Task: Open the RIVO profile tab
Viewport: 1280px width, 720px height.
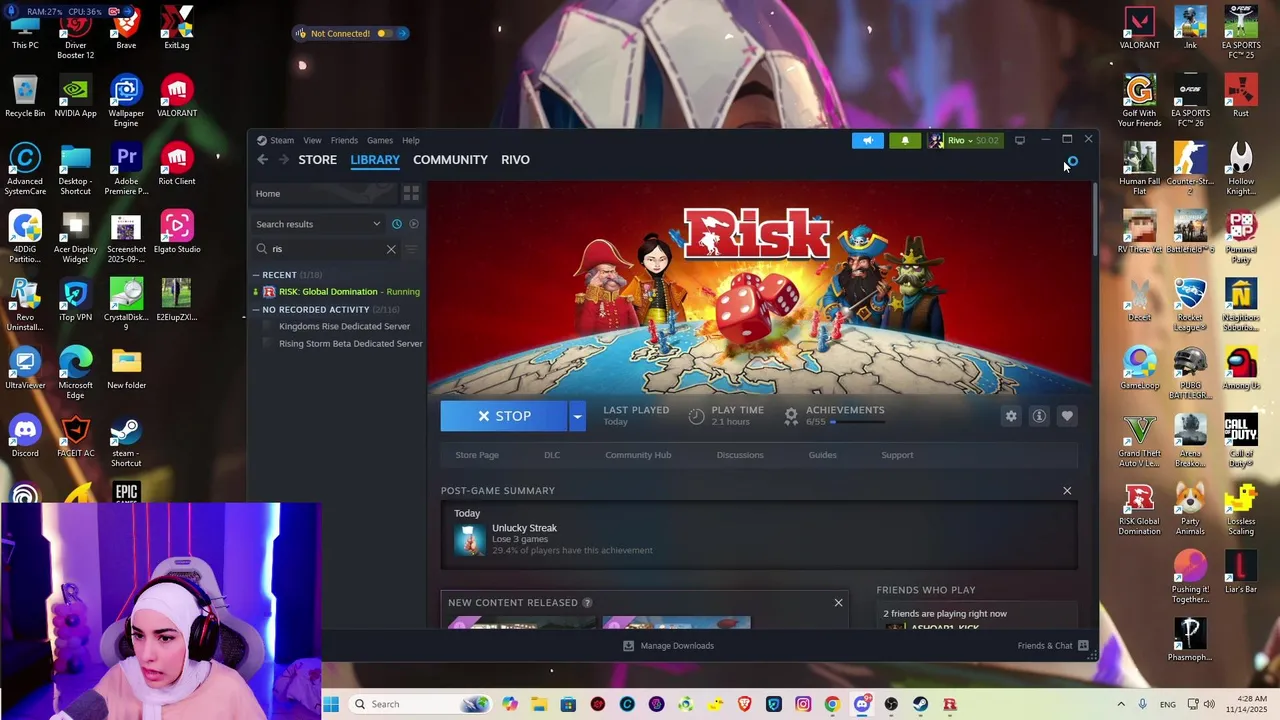Action: tap(515, 160)
